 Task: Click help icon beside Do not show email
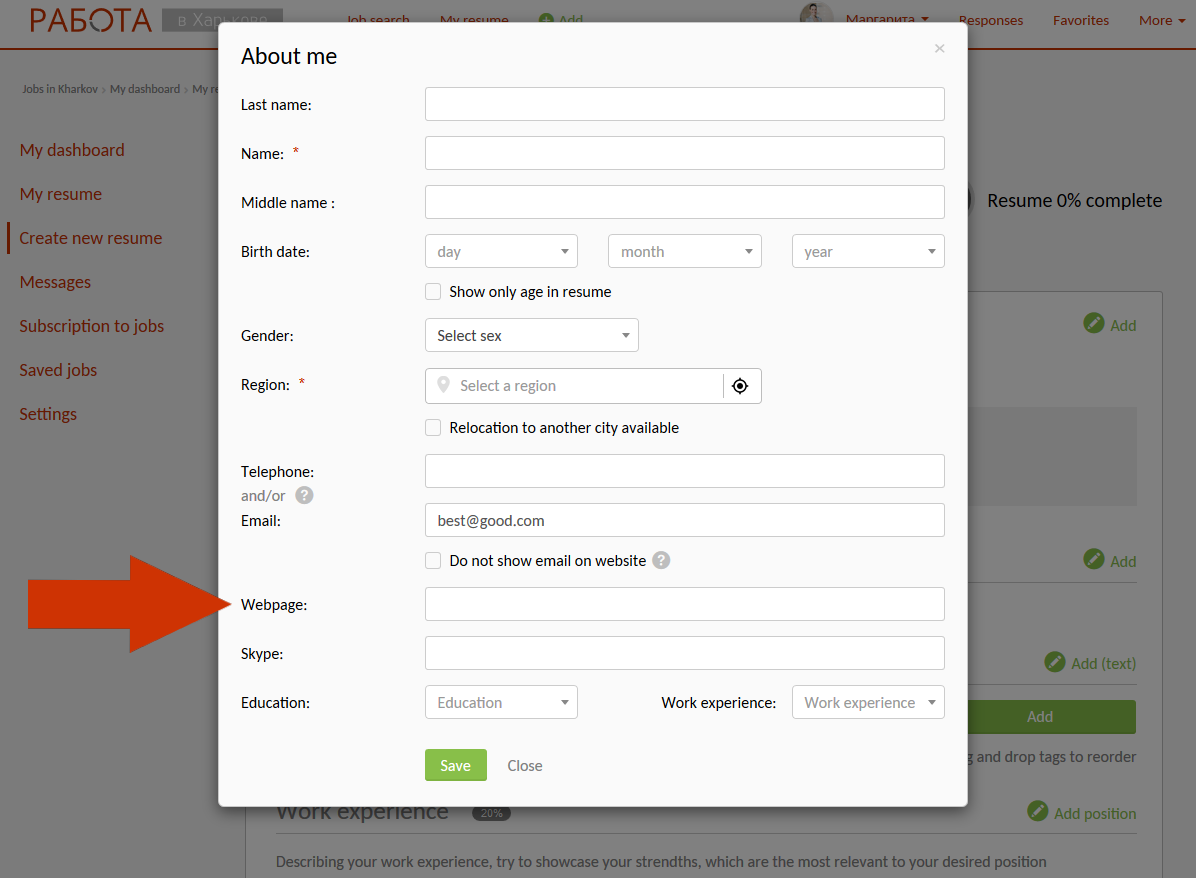click(x=661, y=561)
